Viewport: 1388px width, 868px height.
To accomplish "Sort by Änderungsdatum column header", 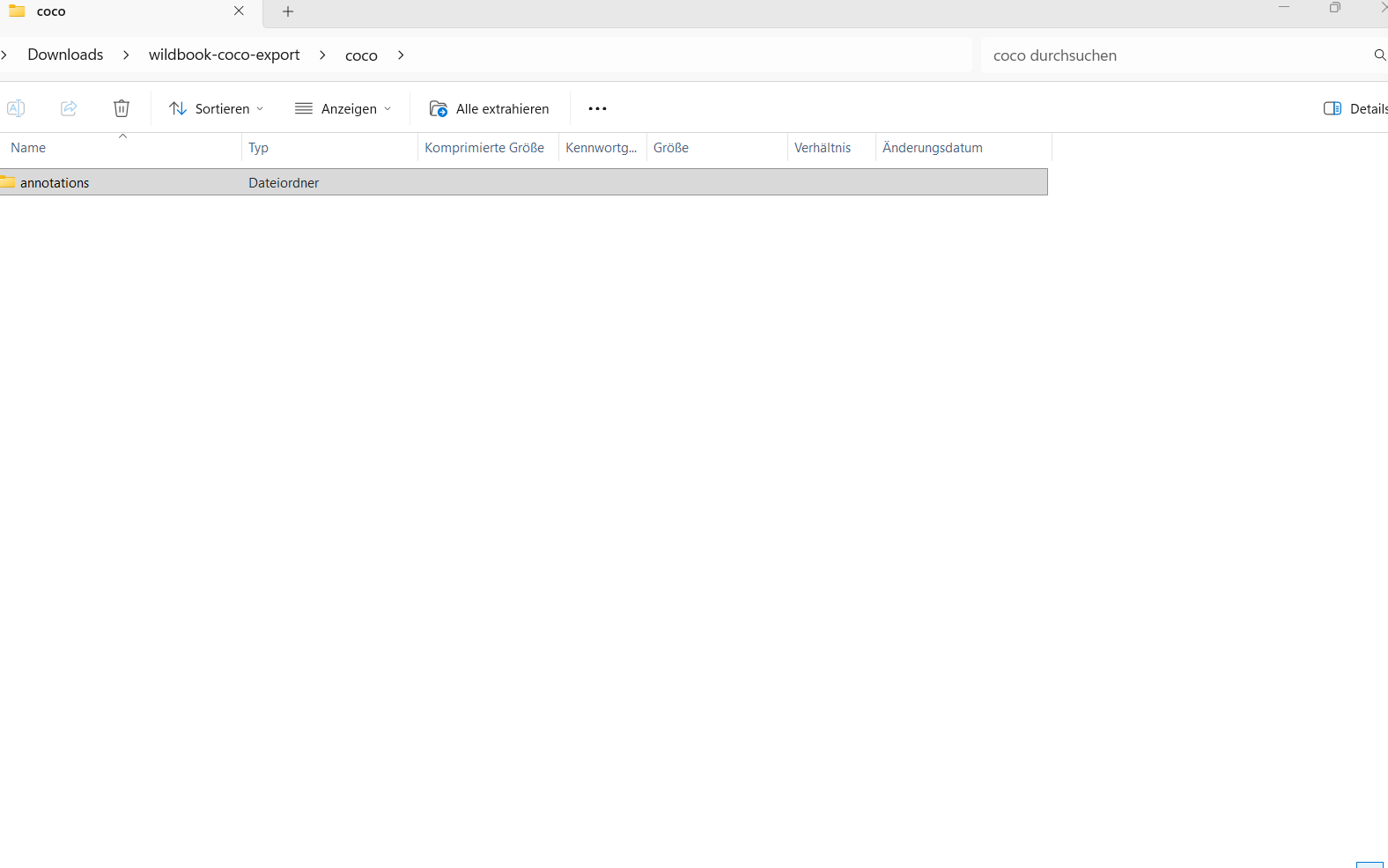I will [x=932, y=148].
